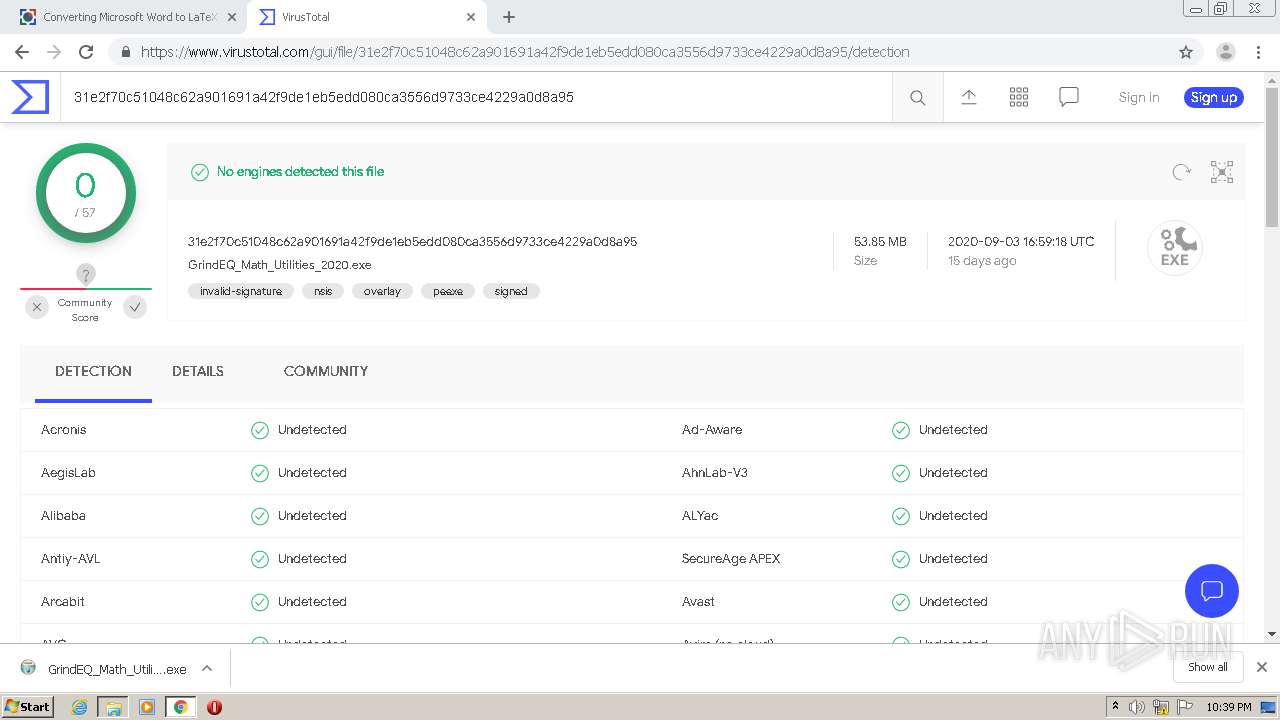Click the search magnifier icon
This screenshot has width=1280, height=720.
917,97
